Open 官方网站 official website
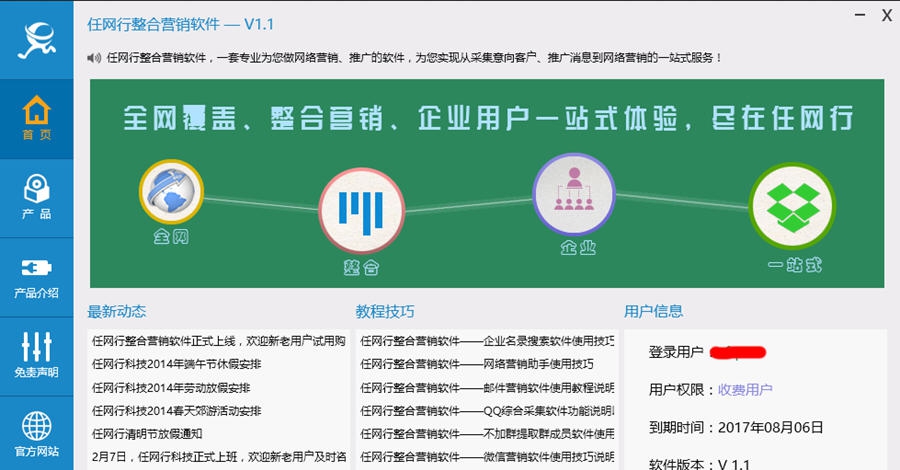 [37, 433]
